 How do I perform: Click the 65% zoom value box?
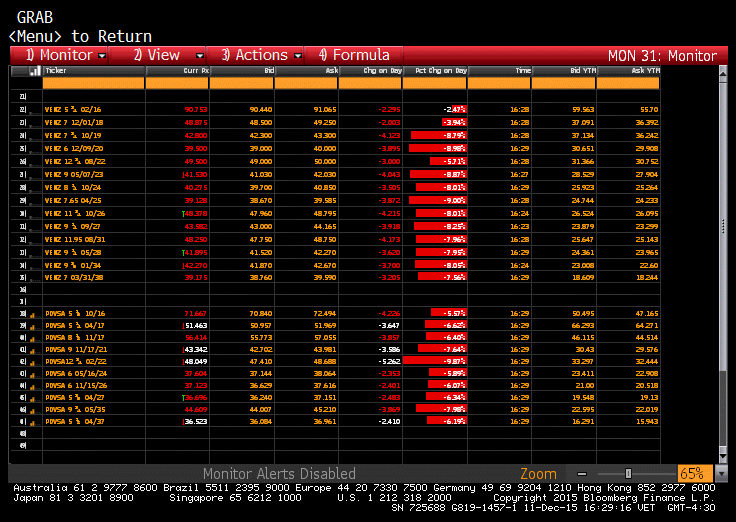point(695,474)
